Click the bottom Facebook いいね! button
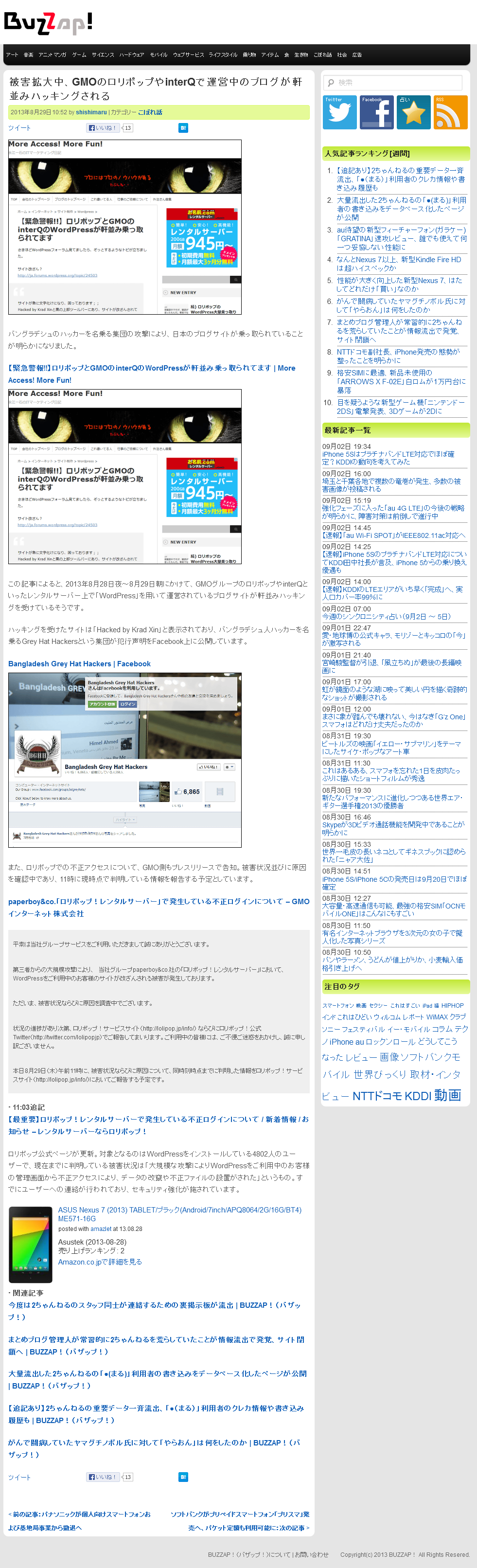Viewport: 477px width, 1568px height. [102, 1477]
